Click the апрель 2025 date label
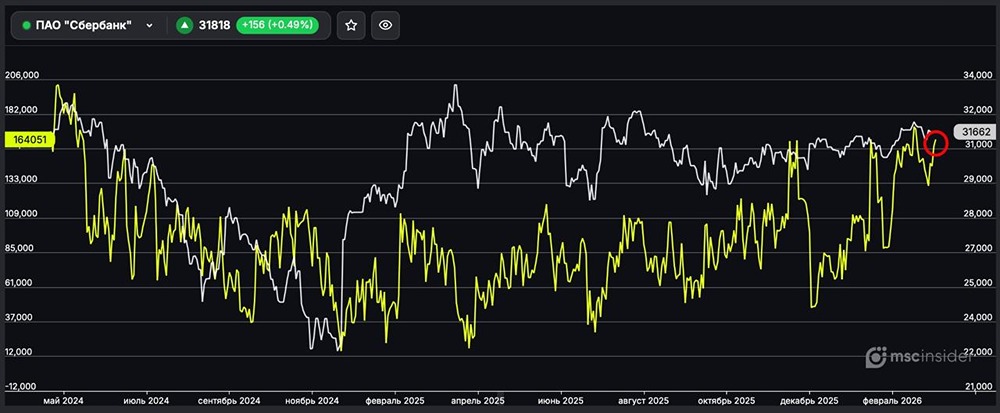Screen dimensions: 1000x413 (x=478, y=402)
